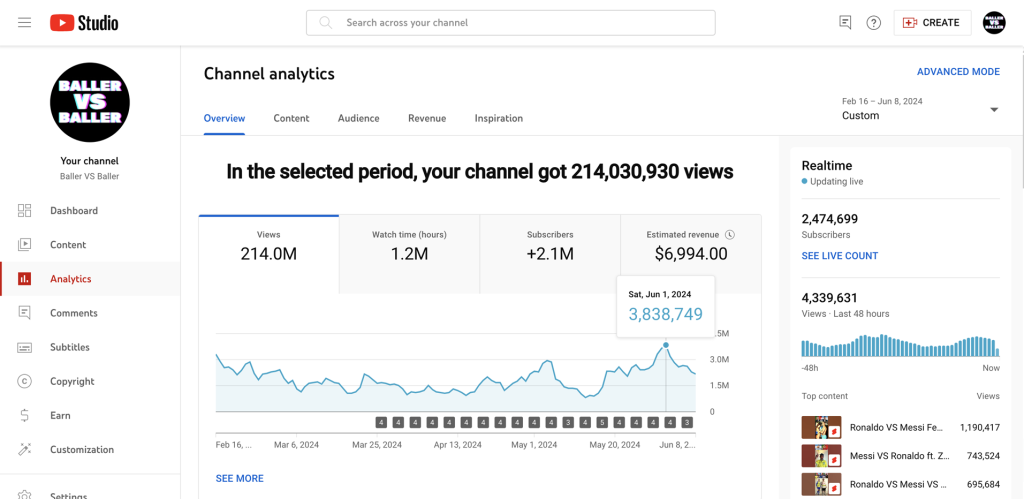This screenshot has height=499, width=1024.
Task: Click the 'Mar 6, 2024' axis label
Action: point(296,445)
